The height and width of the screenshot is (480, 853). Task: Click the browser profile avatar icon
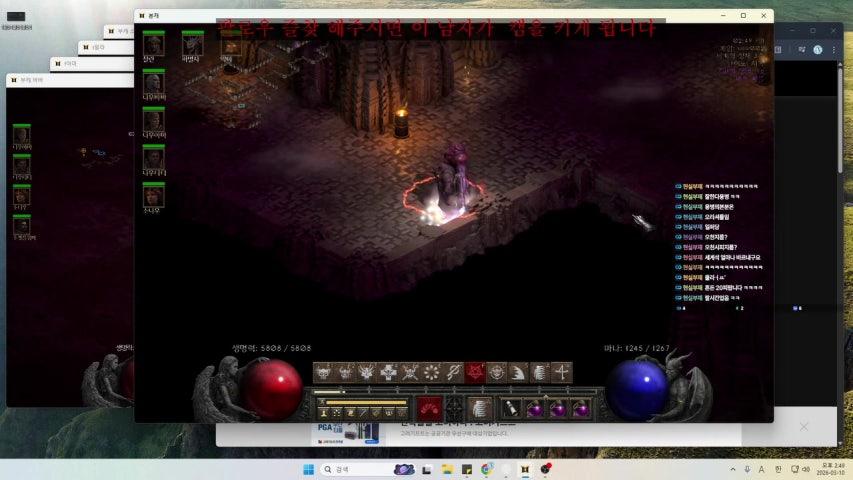point(818,50)
